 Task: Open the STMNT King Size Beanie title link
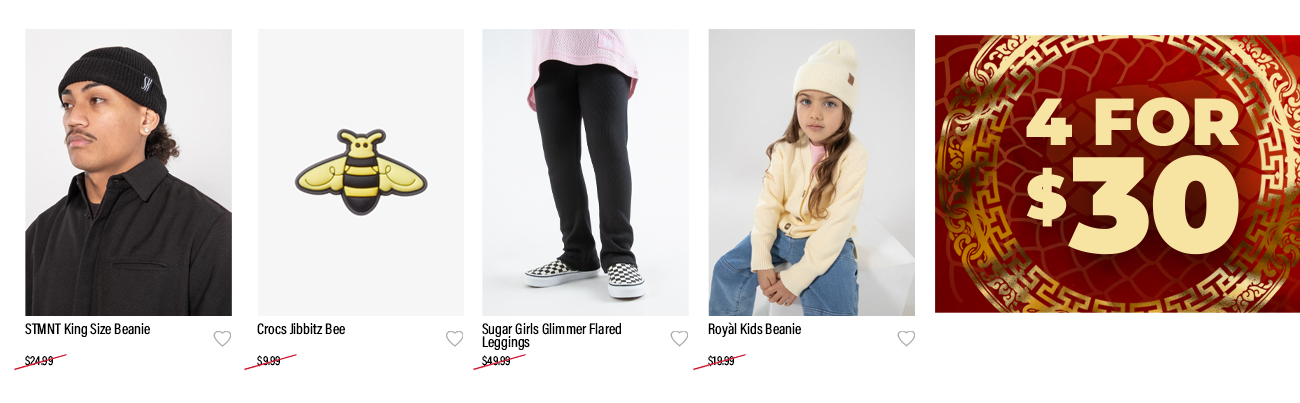[87, 329]
